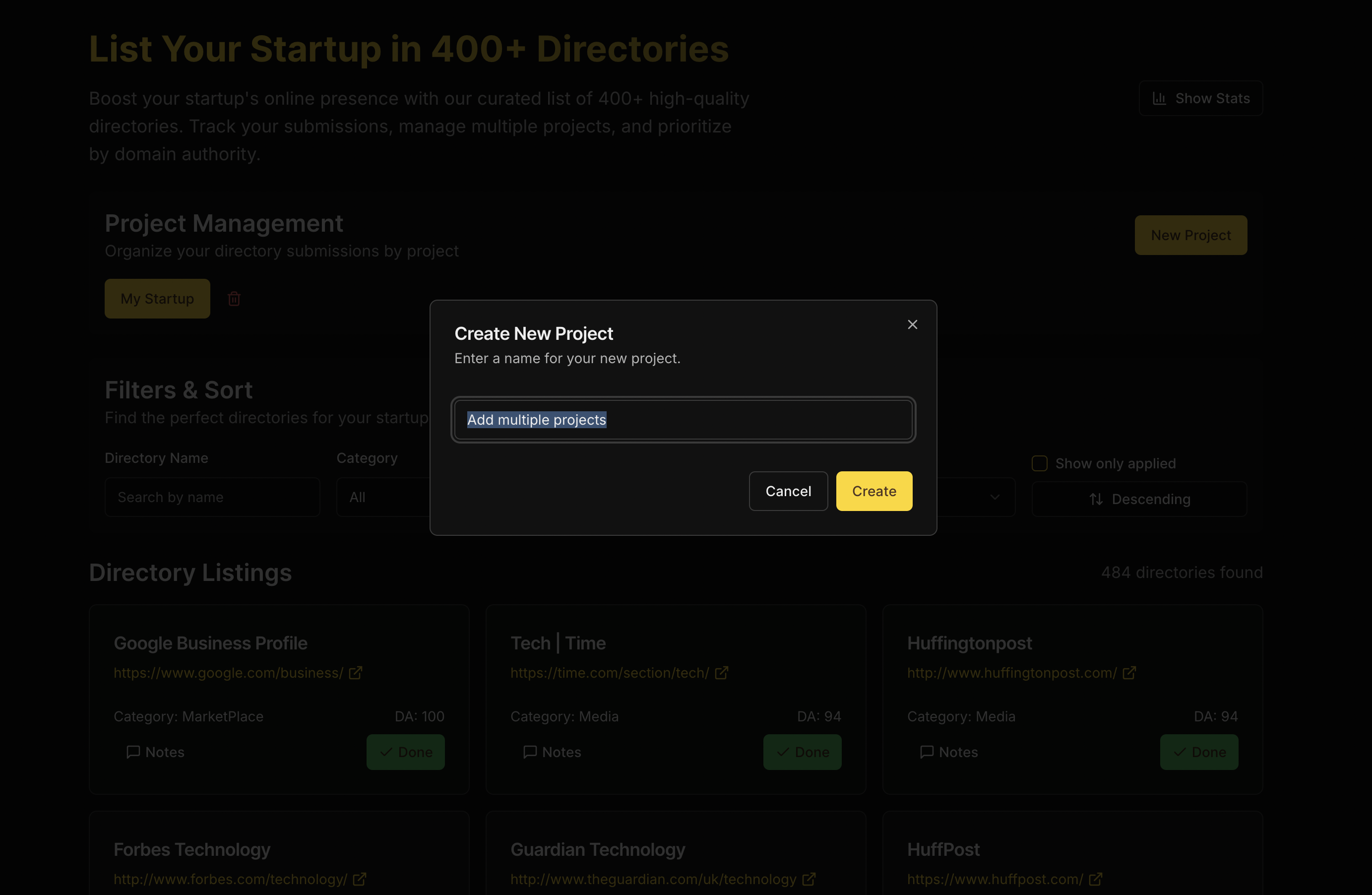Click 'Category: MarketPlace' text
The height and width of the screenshot is (895, 1372).
coord(188,717)
